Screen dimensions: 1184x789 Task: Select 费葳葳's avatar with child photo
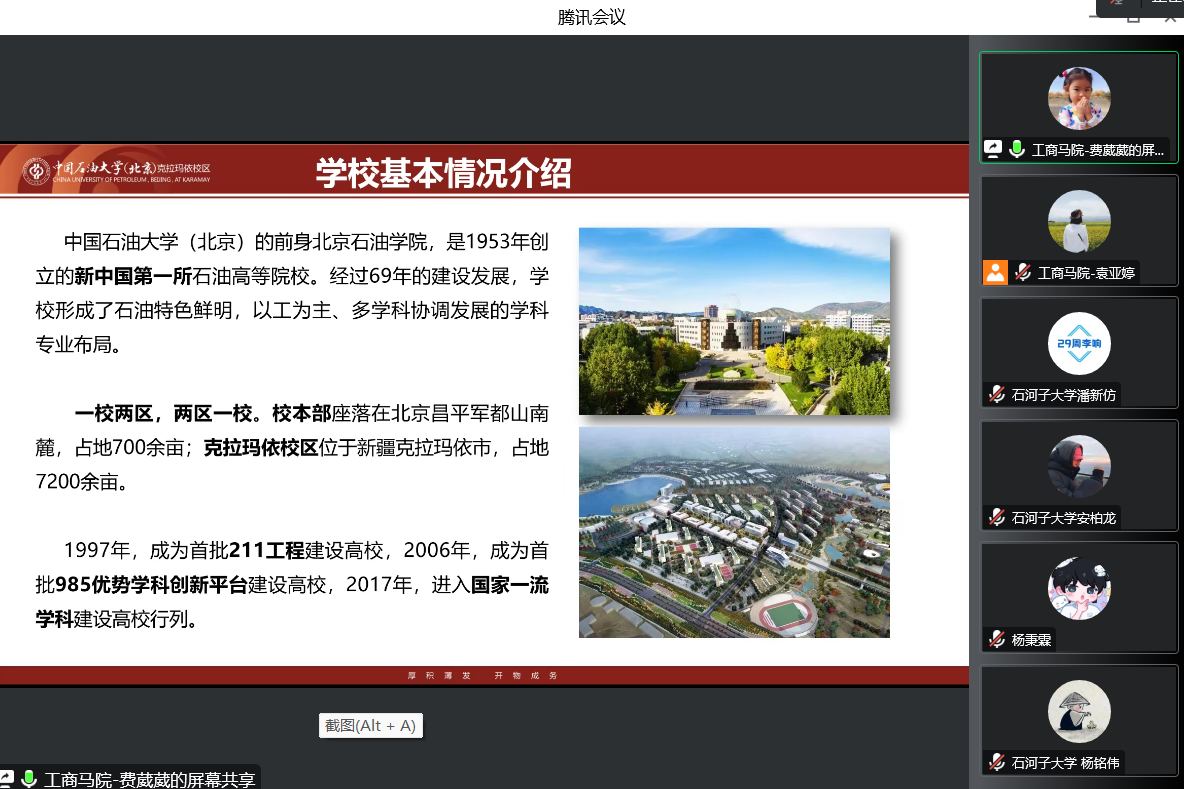[x=1079, y=98]
